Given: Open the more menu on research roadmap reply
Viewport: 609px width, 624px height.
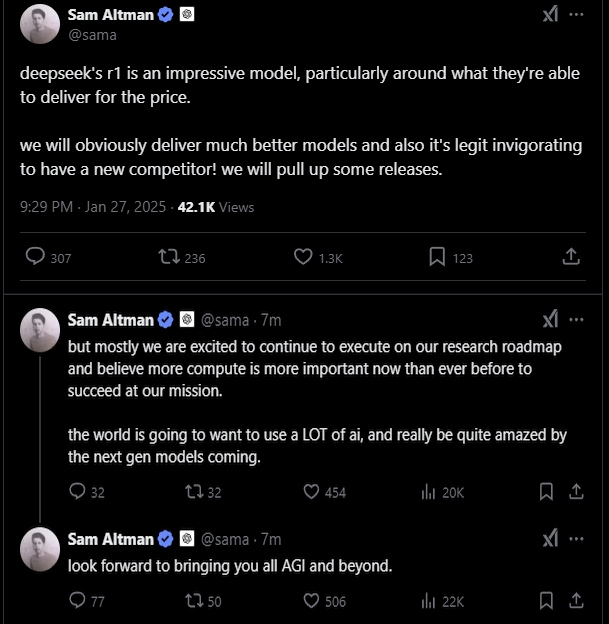Looking at the screenshot, I should click(576, 320).
